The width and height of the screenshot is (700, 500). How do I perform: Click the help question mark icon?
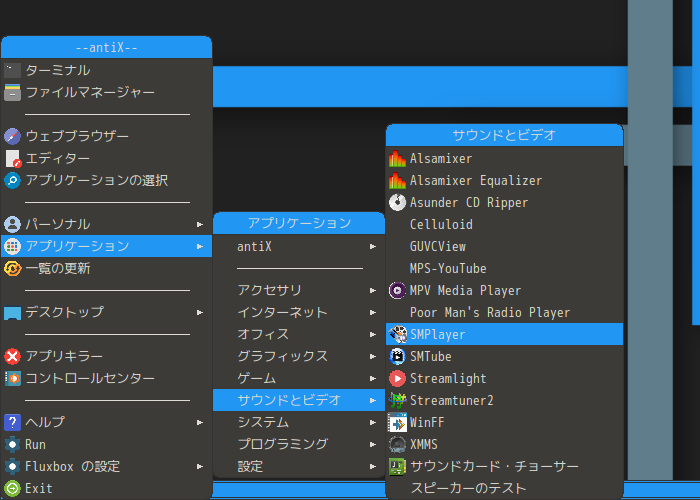(12, 422)
